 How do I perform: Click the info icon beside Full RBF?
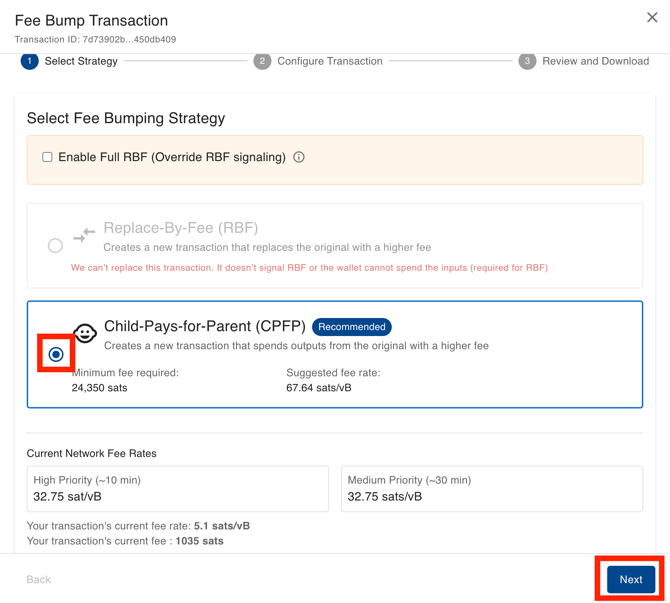(299, 157)
